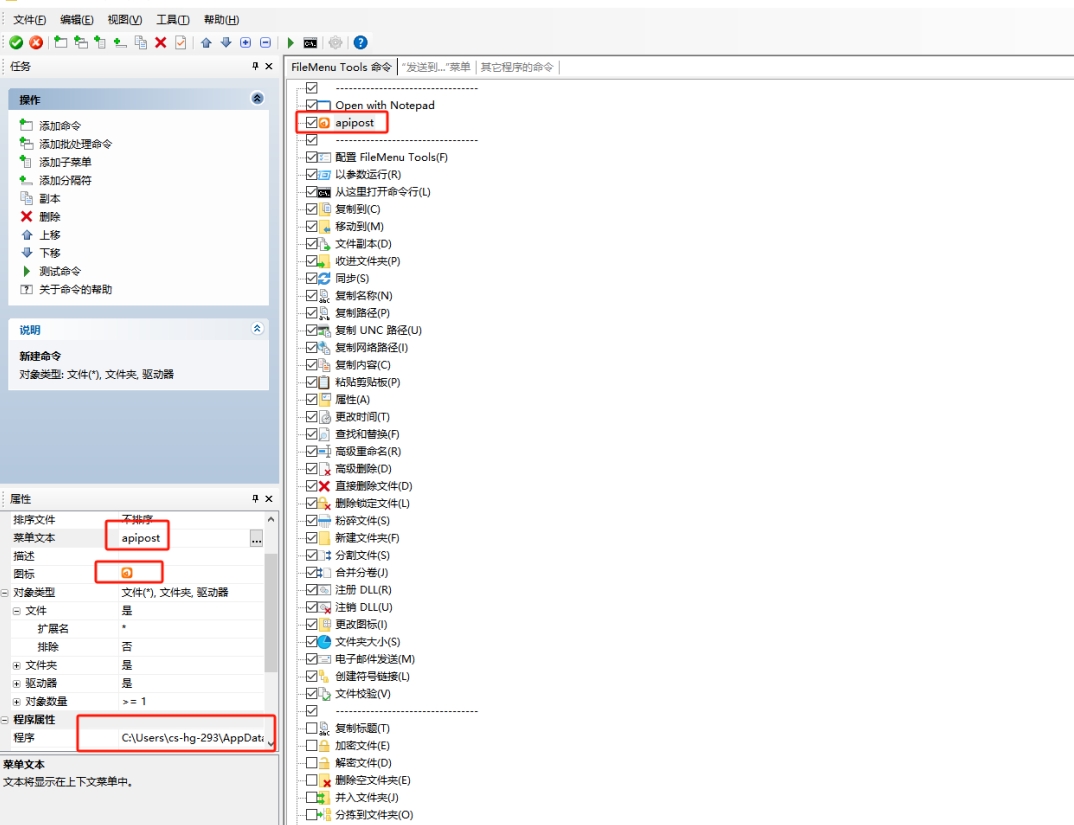Image resolution: width=1074 pixels, height=825 pixels.
Task: Click the command prompt console toolbar icon
Action: [310, 43]
